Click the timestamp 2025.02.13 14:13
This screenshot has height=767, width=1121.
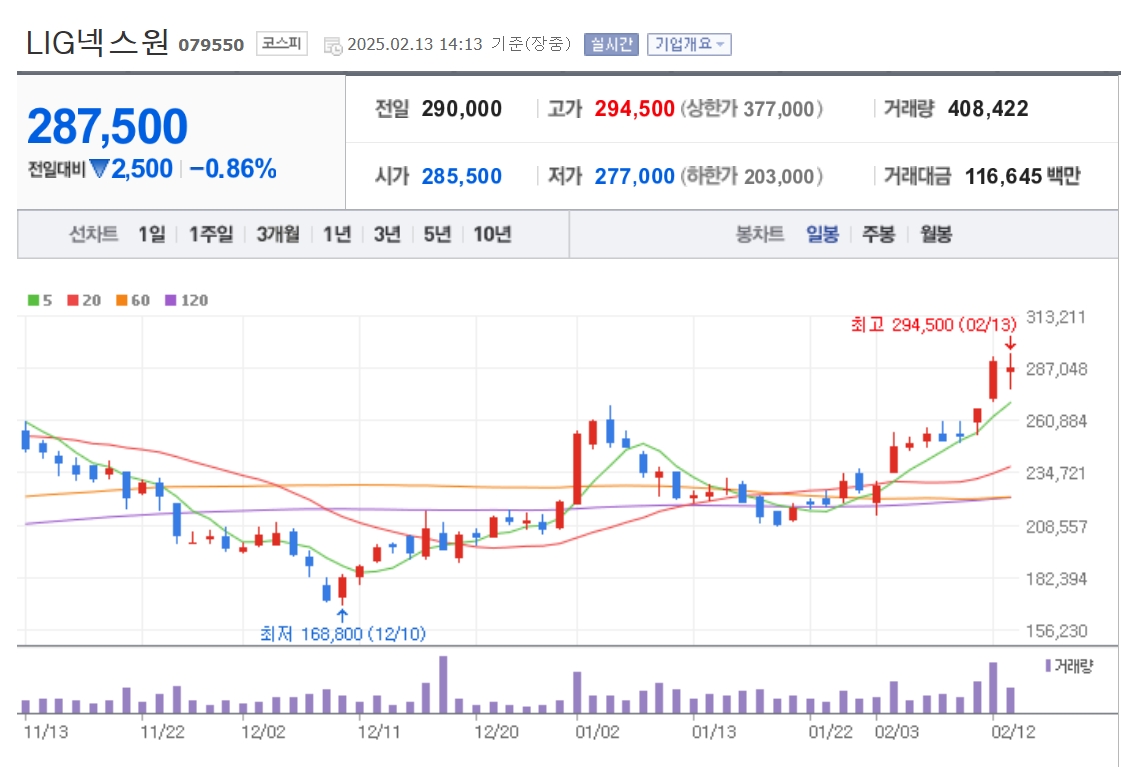(x=415, y=44)
